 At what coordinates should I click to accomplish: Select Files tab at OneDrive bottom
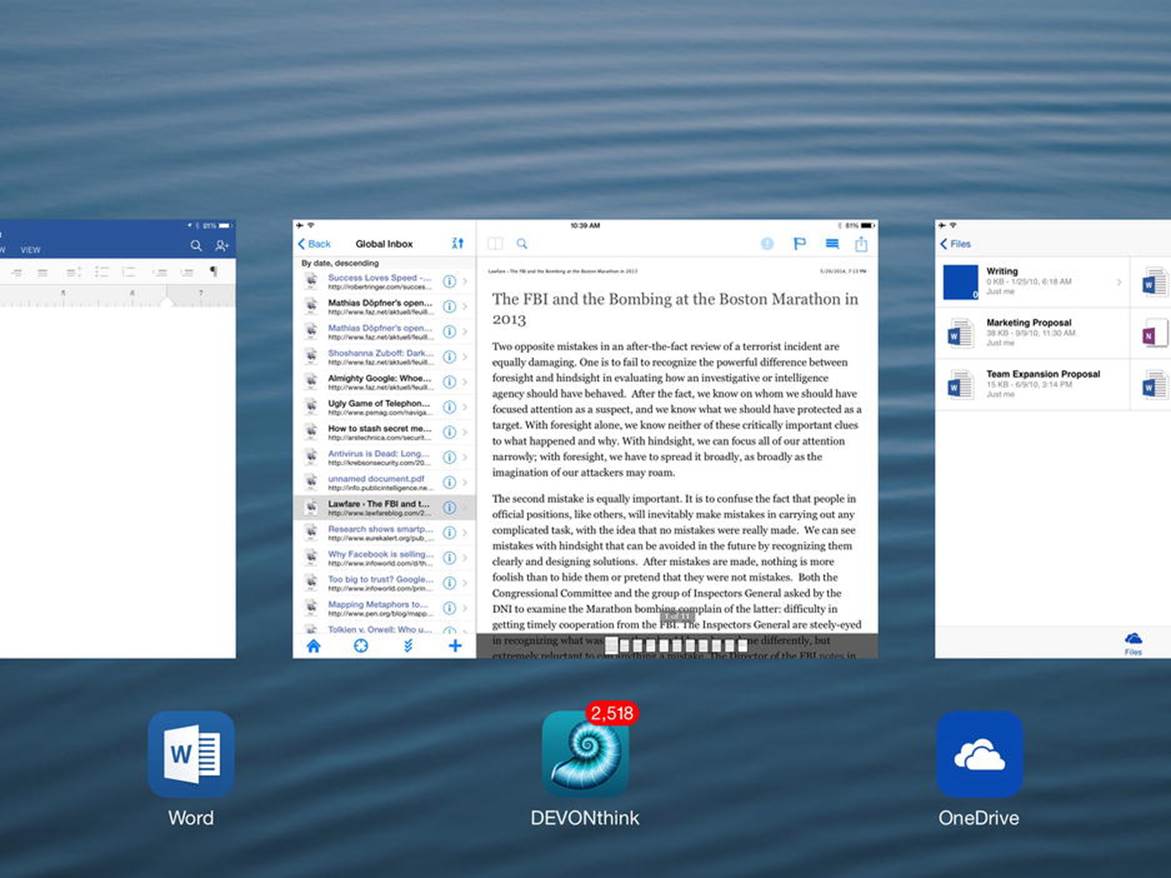[x=1133, y=643]
